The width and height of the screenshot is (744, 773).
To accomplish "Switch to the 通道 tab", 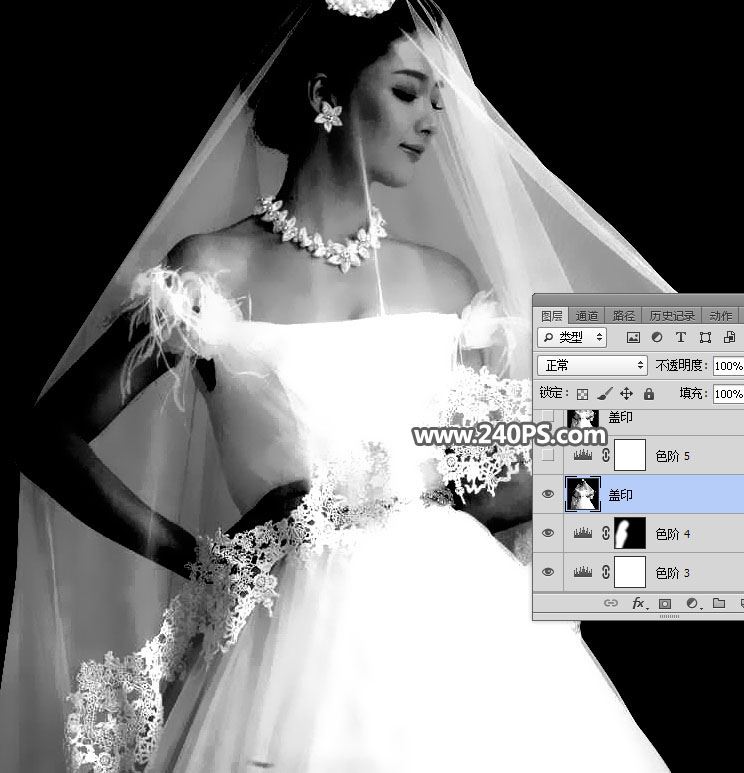I will [587, 315].
